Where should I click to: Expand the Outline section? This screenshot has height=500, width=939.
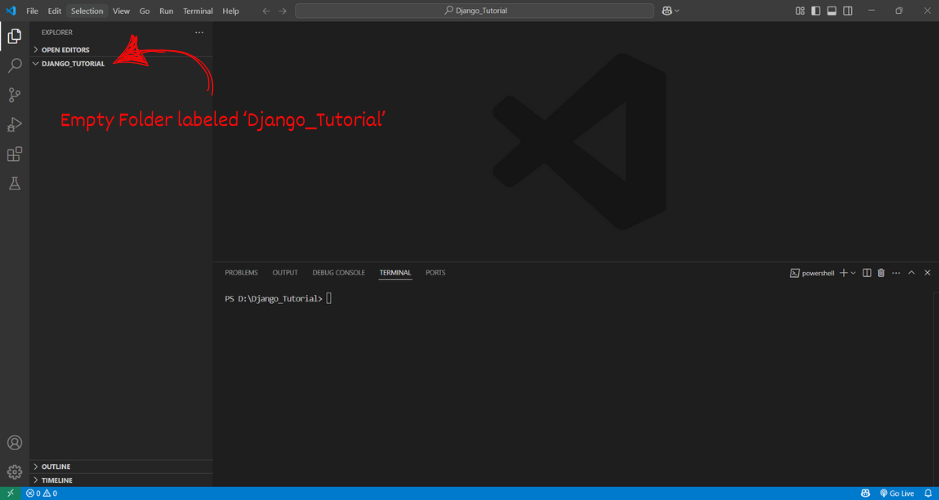[x=121, y=466]
